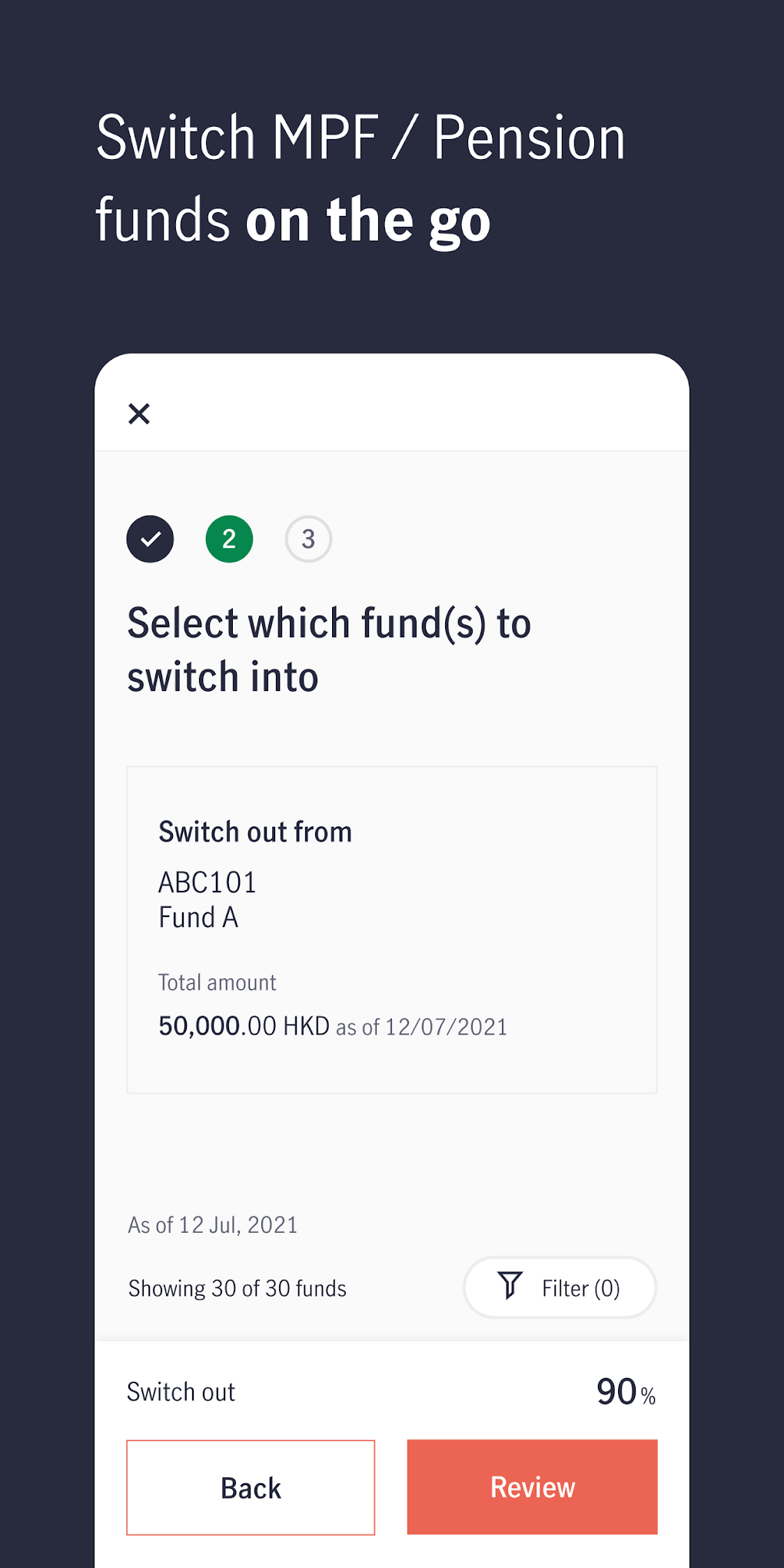This screenshot has width=784, height=1568.
Task: Tap the Switch out label
Action: 181,1392
